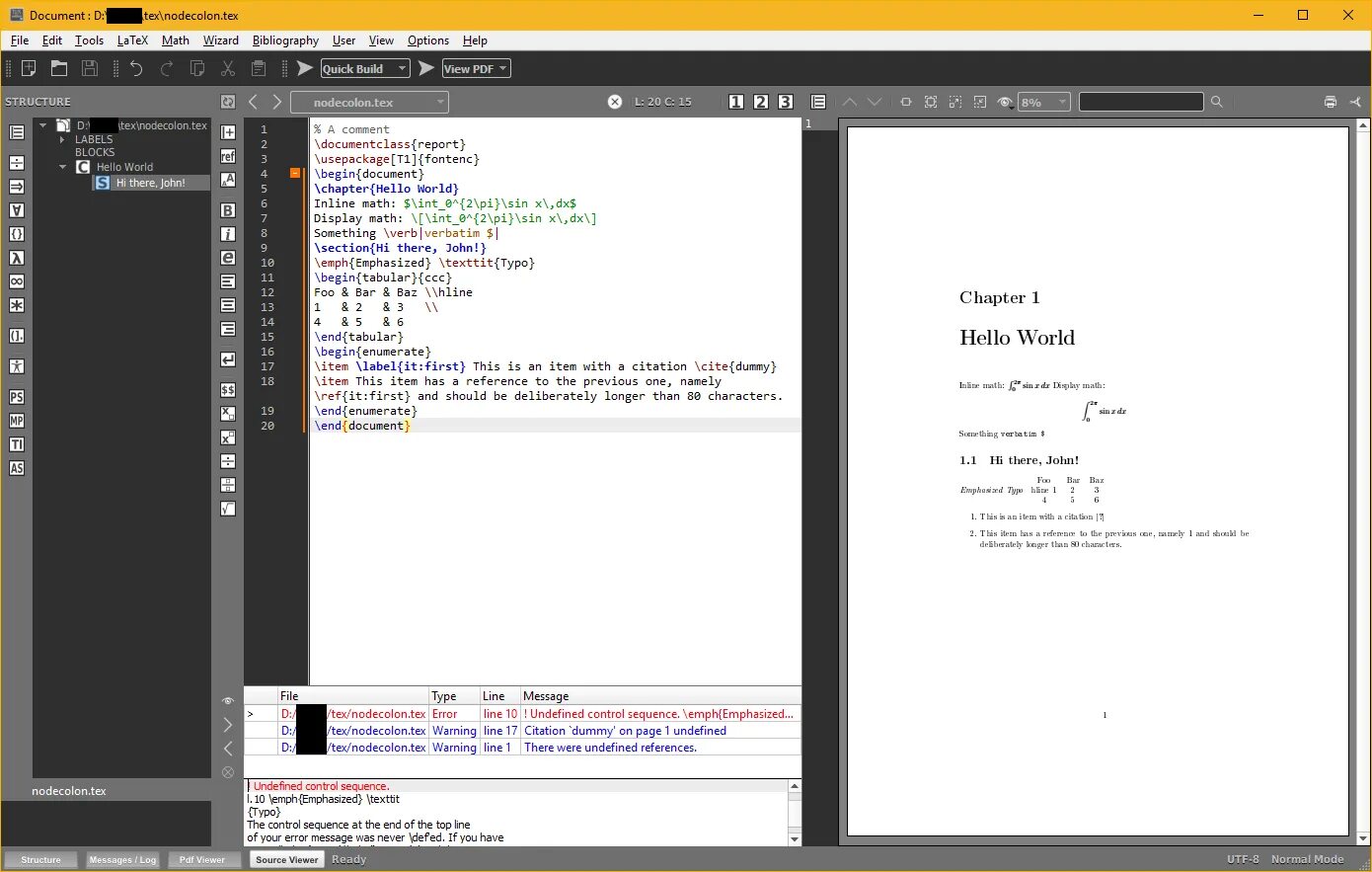Image resolution: width=1372 pixels, height=872 pixels.
Task: Toggle the Pdf Viewer panel button
Action: pos(202,859)
